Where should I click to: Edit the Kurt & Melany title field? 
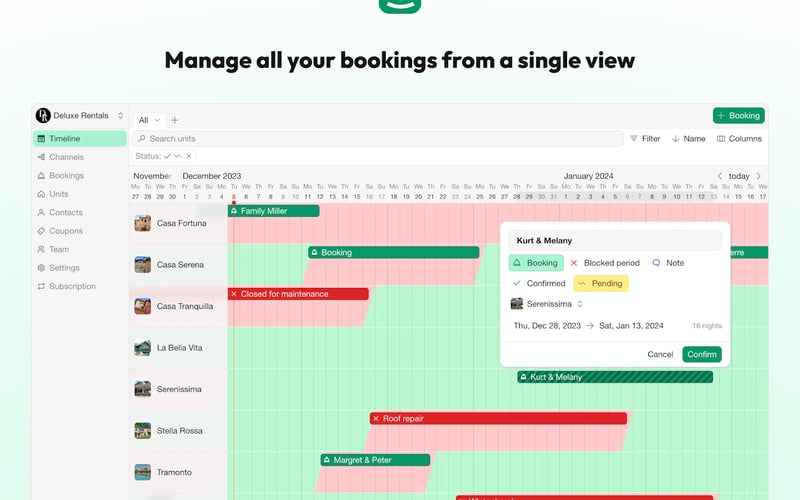tap(615, 240)
